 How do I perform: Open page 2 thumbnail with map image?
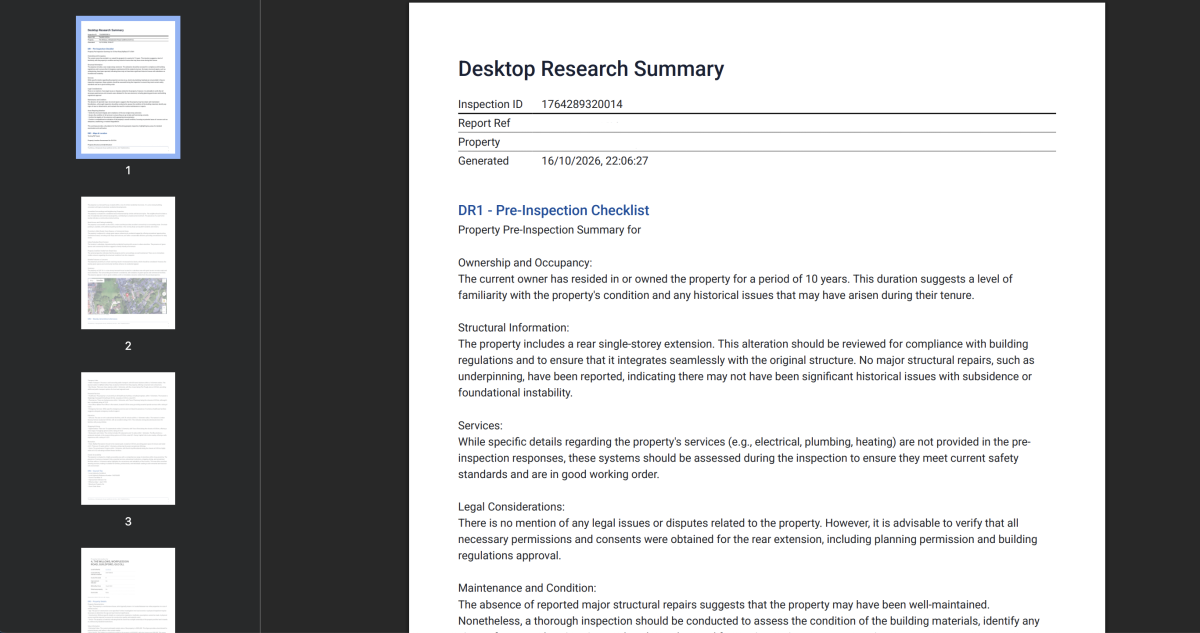[x=128, y=263]
